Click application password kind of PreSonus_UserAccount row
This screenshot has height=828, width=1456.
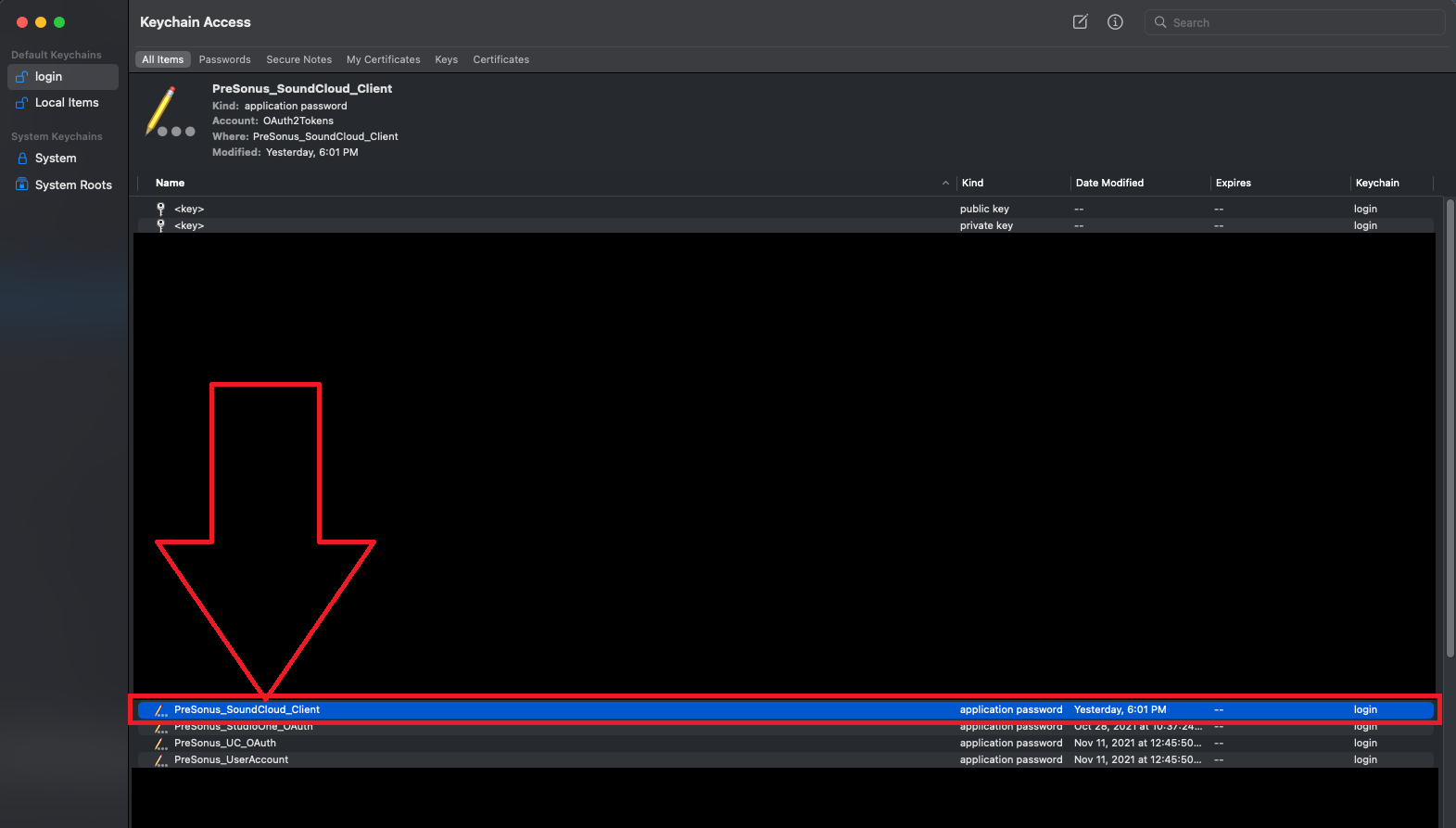pos(1011,759)
